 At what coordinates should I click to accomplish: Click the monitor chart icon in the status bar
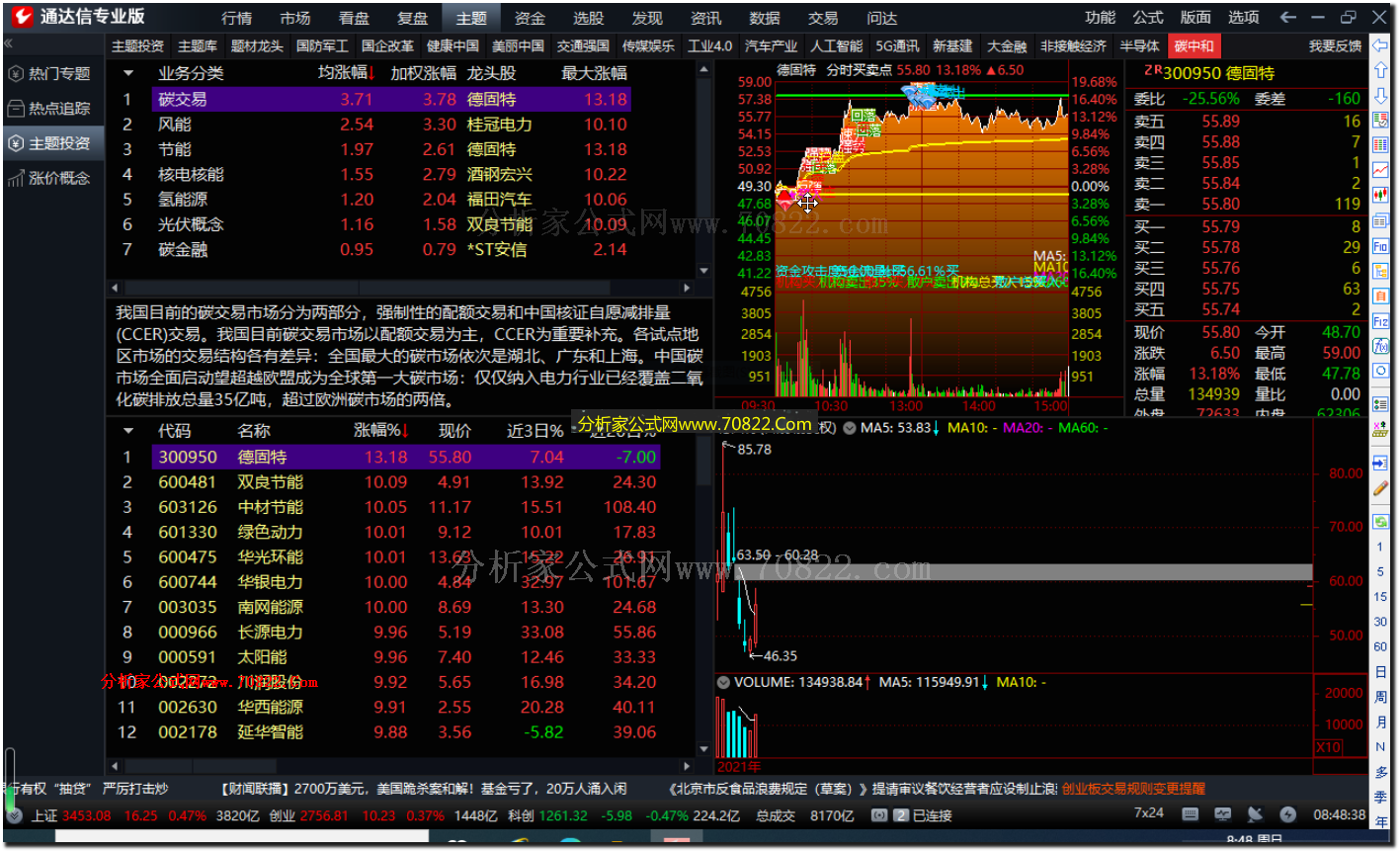[x=1223, y=814]
